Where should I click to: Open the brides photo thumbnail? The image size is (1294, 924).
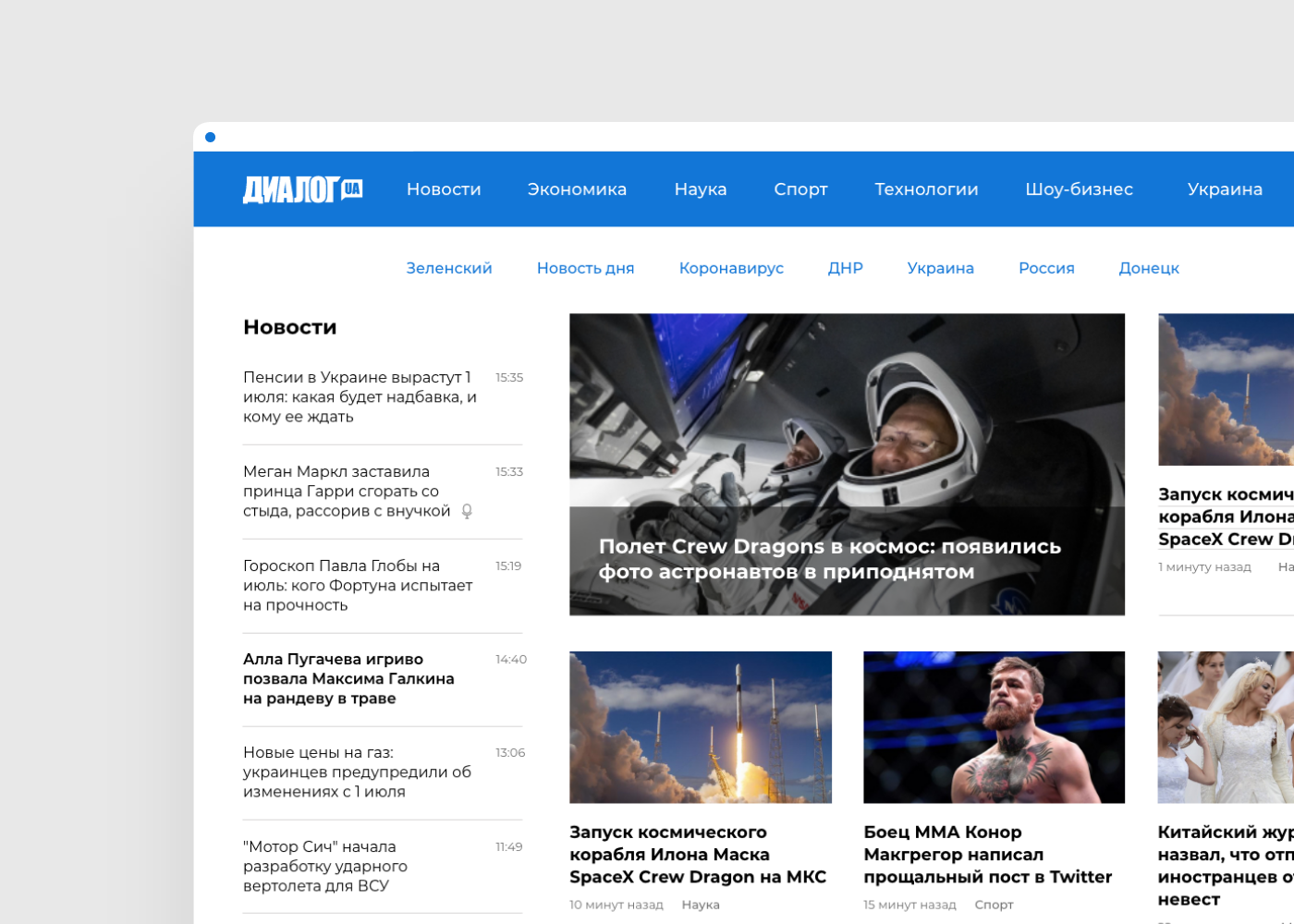(x=1226, y=727)
